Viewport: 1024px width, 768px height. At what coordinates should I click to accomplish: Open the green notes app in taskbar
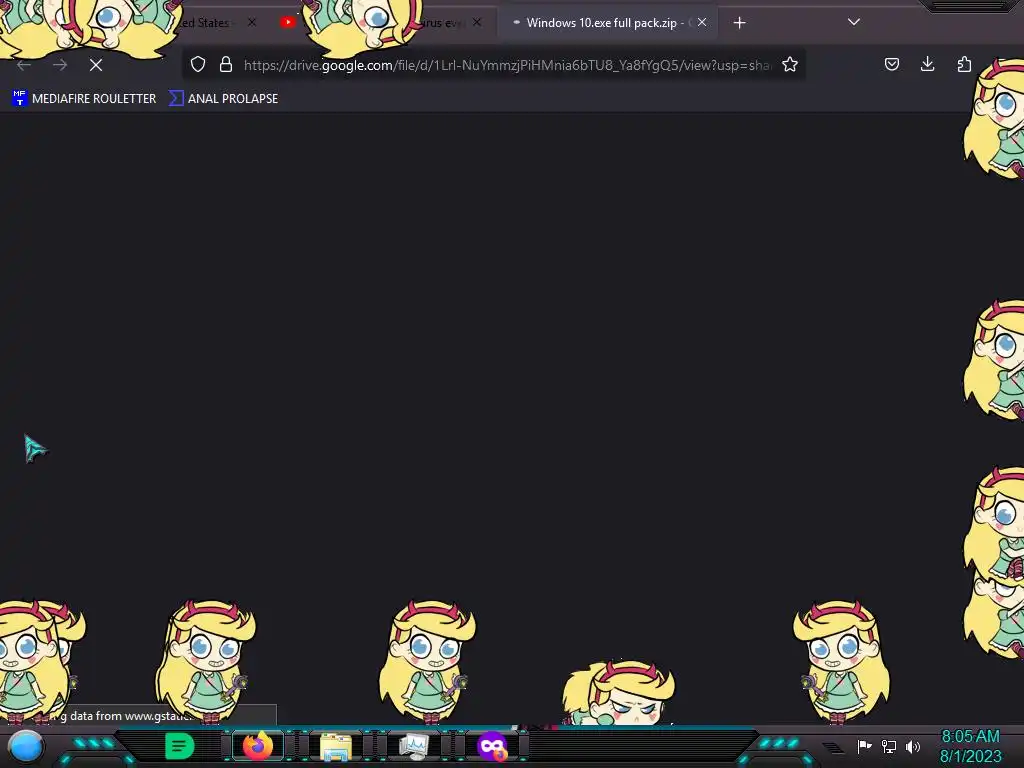point(179,746)
